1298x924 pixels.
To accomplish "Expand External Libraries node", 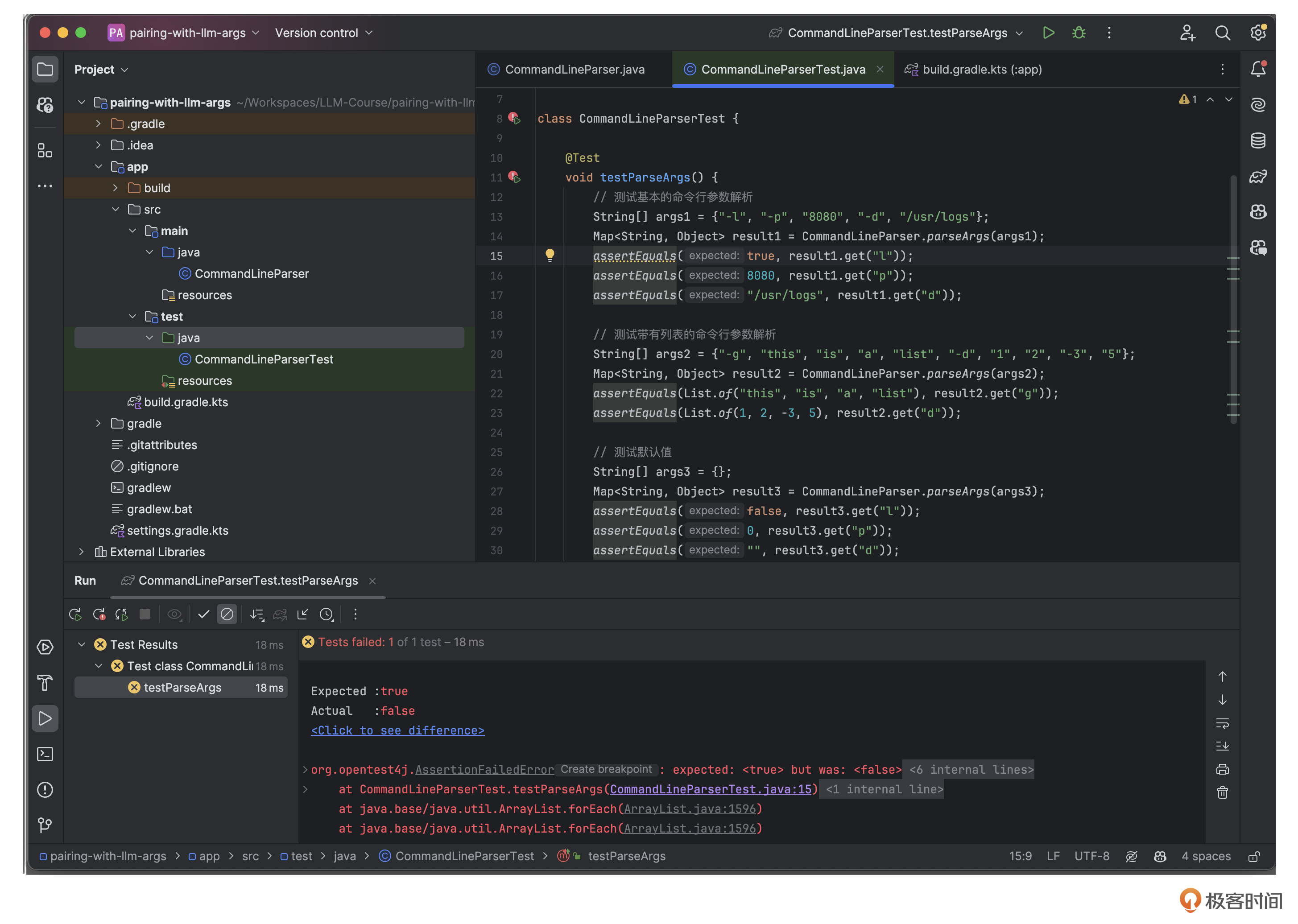I will coord(81,552).
